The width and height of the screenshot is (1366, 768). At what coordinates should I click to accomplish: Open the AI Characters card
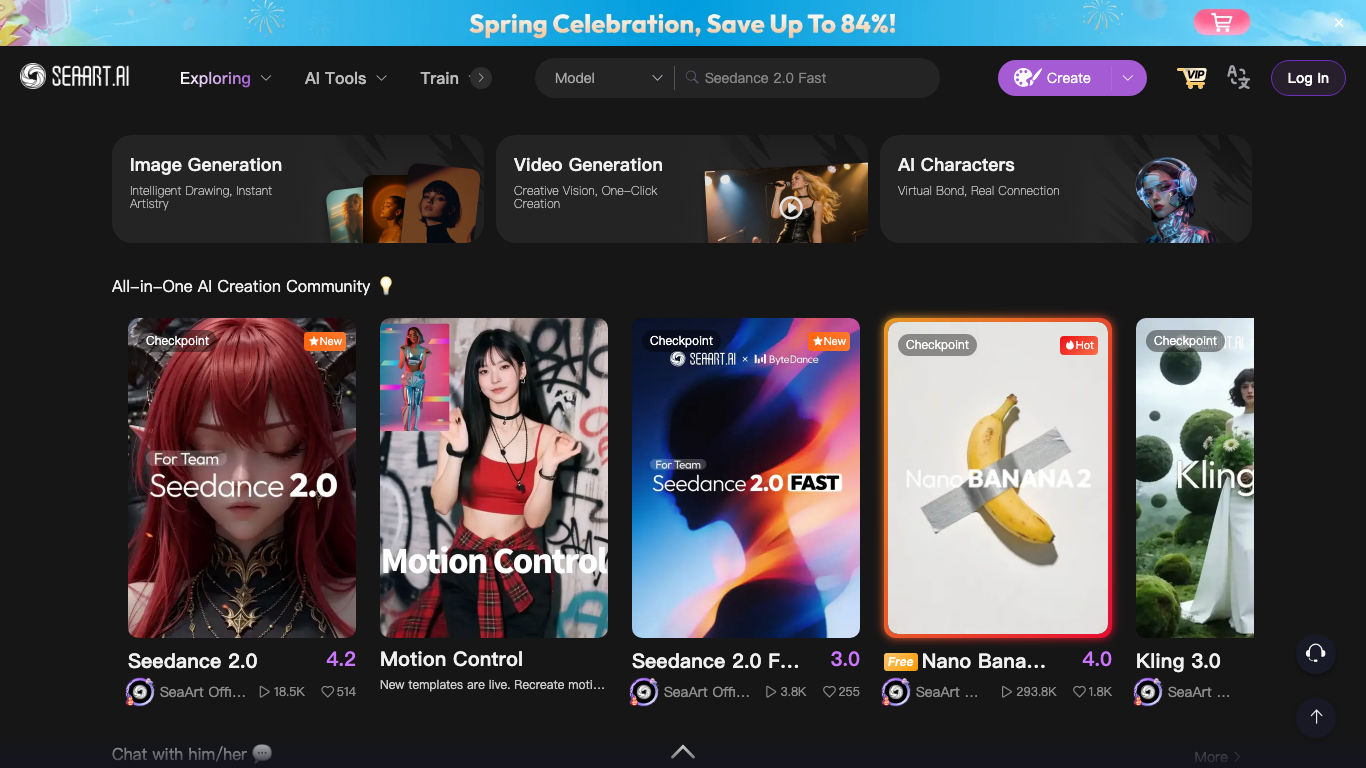[x=1066, y=189]
